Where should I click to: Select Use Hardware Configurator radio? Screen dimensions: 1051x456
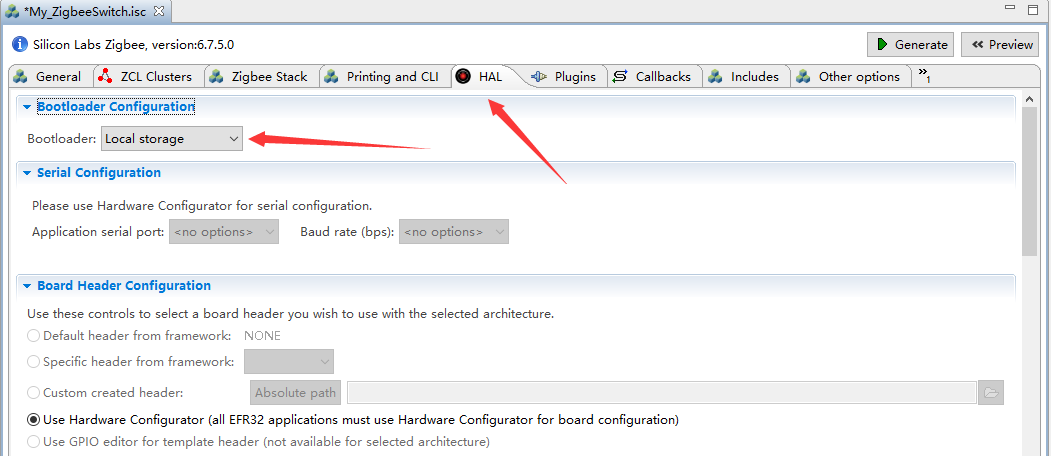click(x=34, y=420)
